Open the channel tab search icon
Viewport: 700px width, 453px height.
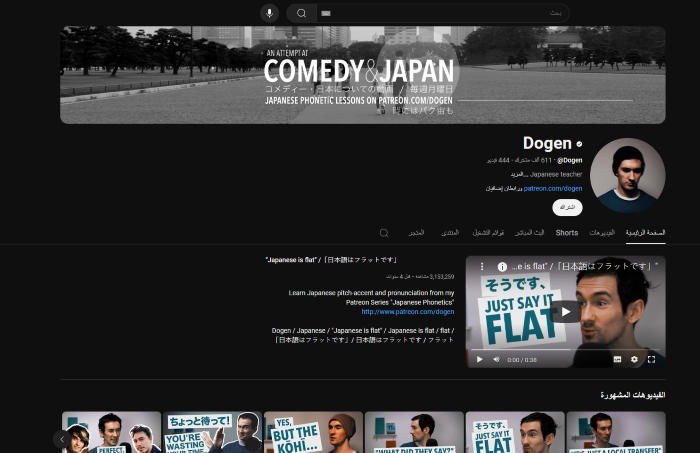(x=383, y=232)
